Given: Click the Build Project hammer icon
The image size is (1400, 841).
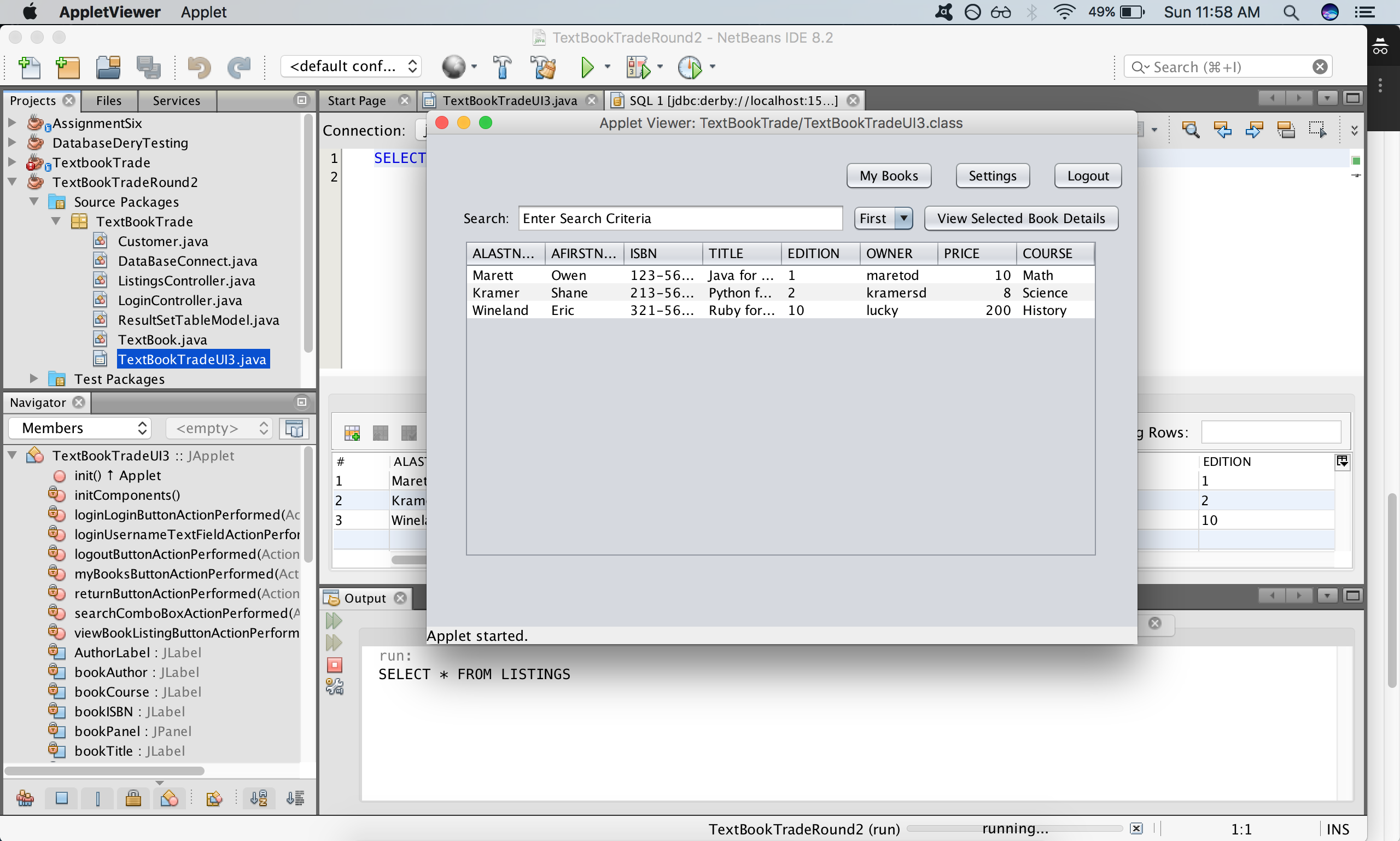Looking at the screenshot, I should 502,67.
